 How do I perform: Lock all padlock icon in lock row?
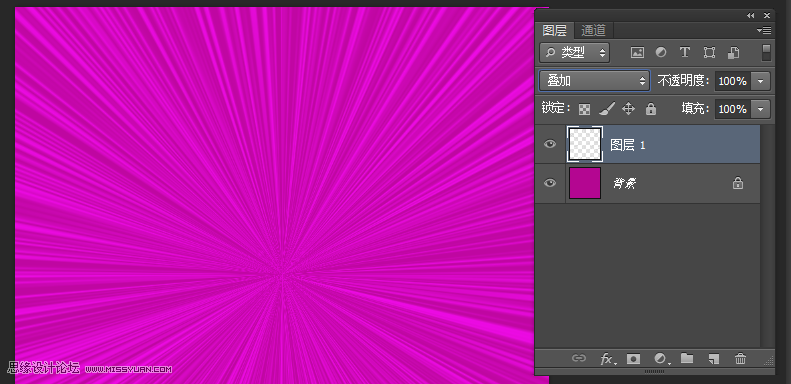(x=651, y=108)
